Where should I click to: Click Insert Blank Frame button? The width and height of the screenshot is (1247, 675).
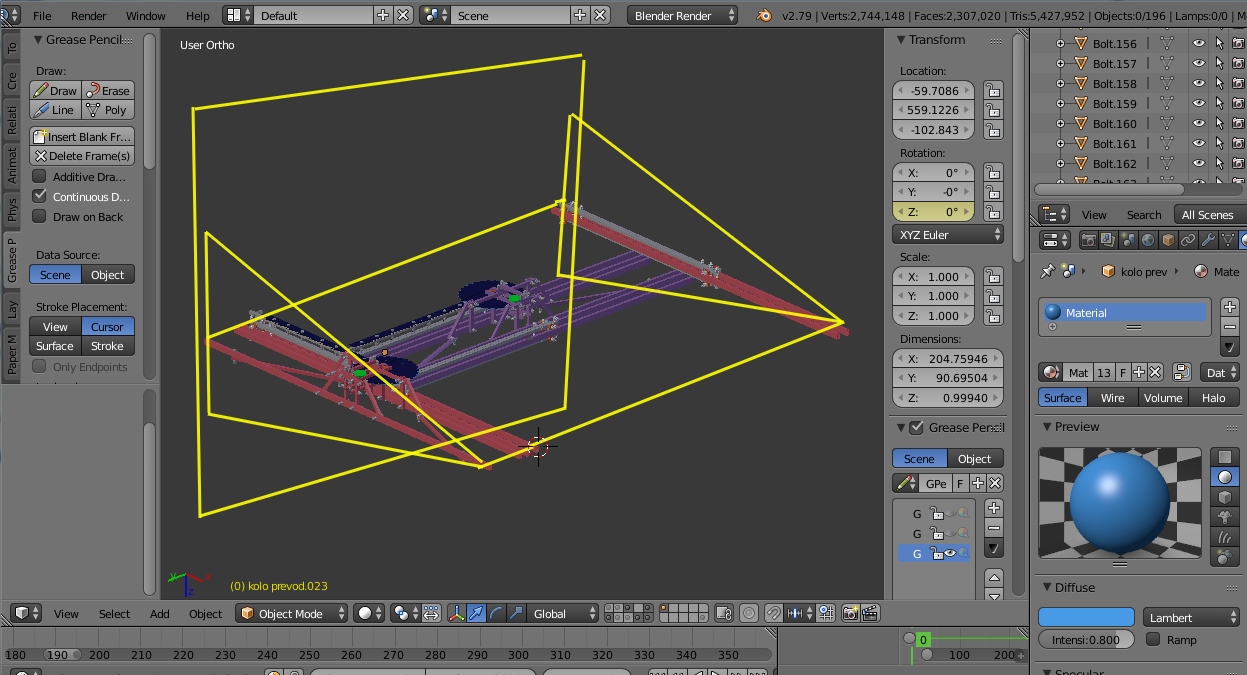pos(82,136)
